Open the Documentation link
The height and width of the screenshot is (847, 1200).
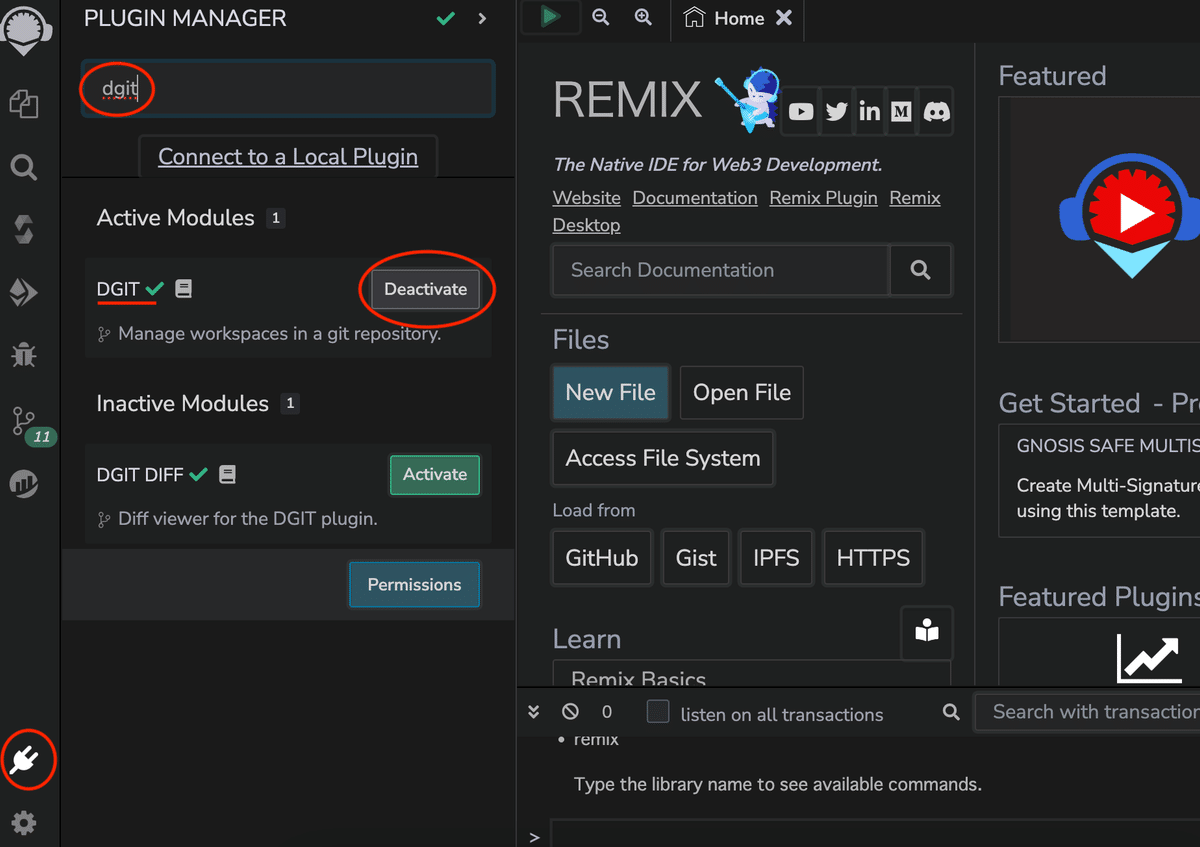click(x=695, y=198)
